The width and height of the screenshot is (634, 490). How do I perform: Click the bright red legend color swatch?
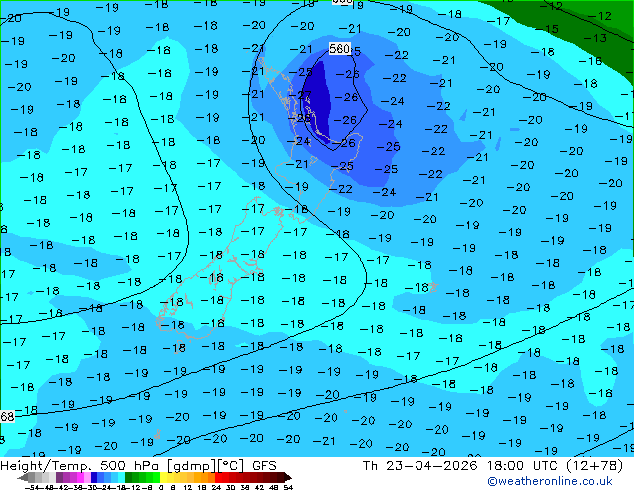pyautogui.click(x=218, y=477)
